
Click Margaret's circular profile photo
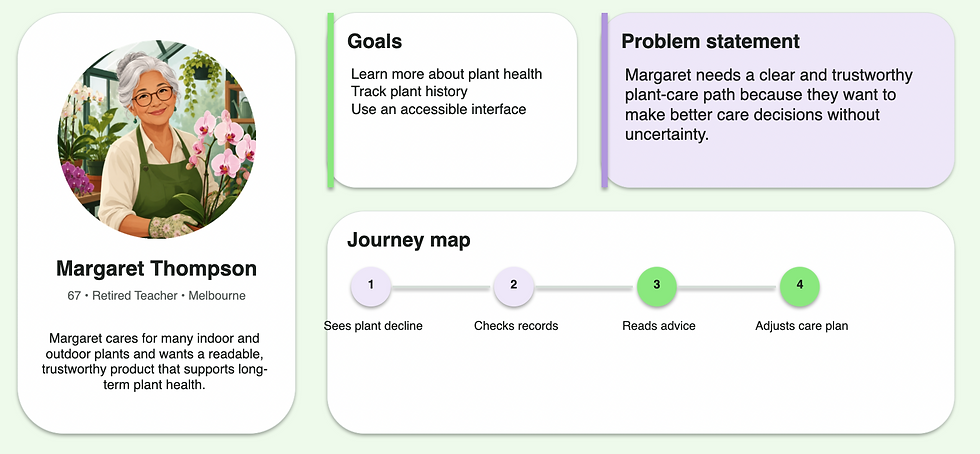click(157, 139)
